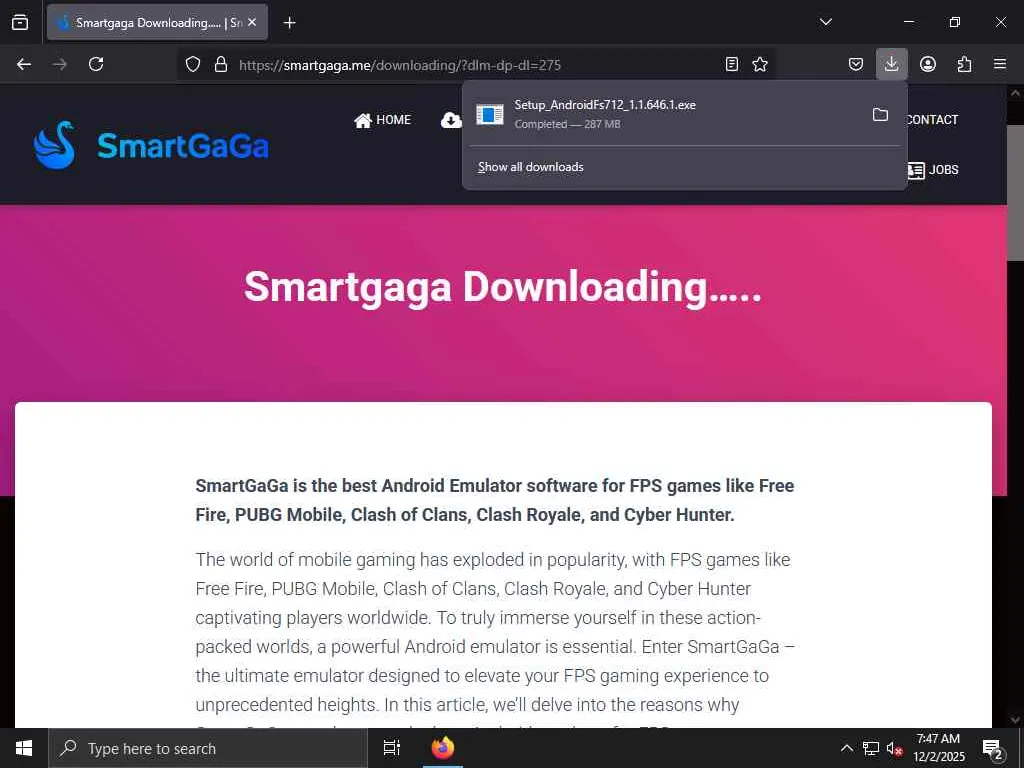Click the tracking protection shield icon
The width and height of the screenshot is (1024, 768).
(193, 64)
